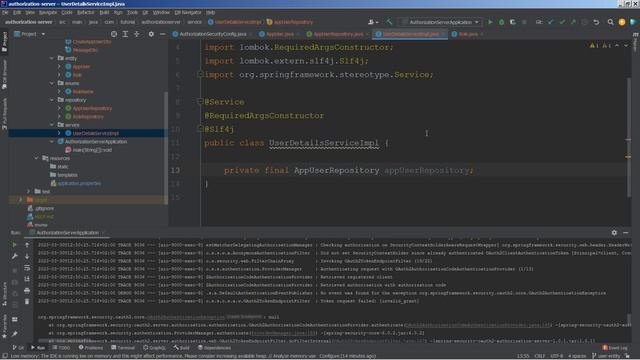Toggle the code folding marker at @Service
The height and width of the screenshot is (360, 640).
(200, 101)
